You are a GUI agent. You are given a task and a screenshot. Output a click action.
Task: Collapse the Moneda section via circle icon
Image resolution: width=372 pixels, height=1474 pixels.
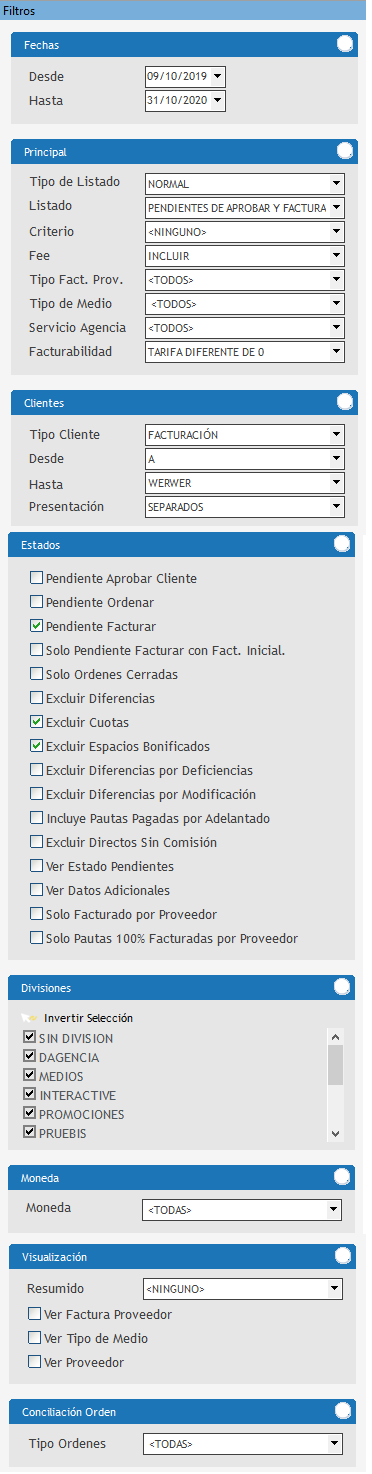tap(342, 1178)
